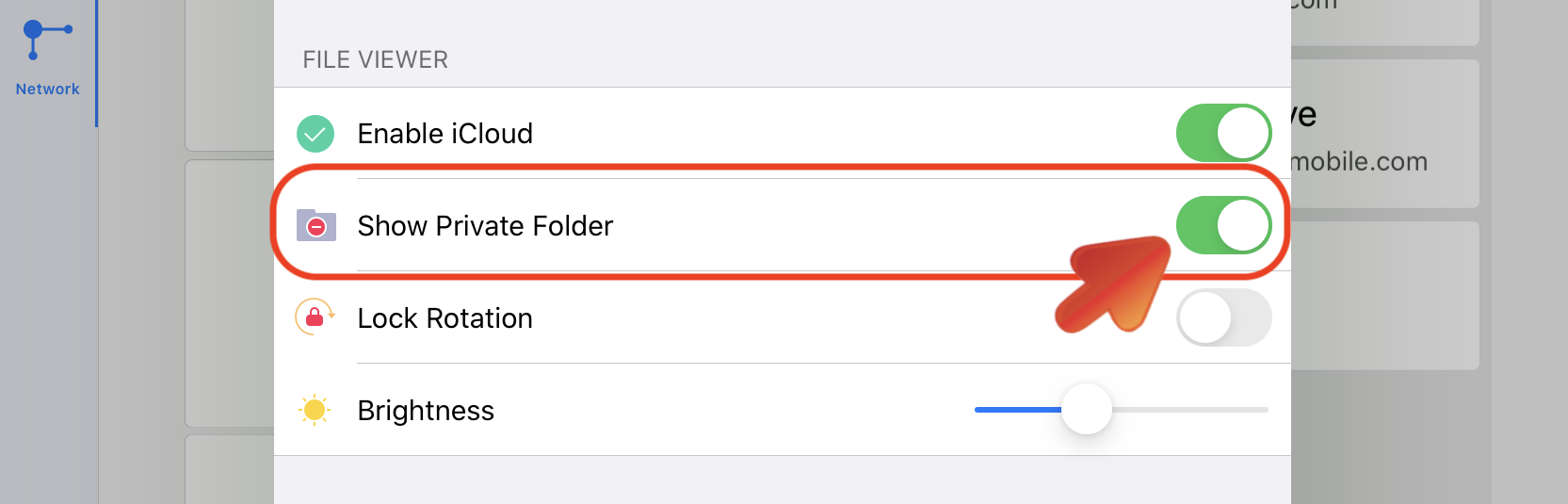Select the Brightness row label
Screen dimensions: 1568x504
click(426, 411)
